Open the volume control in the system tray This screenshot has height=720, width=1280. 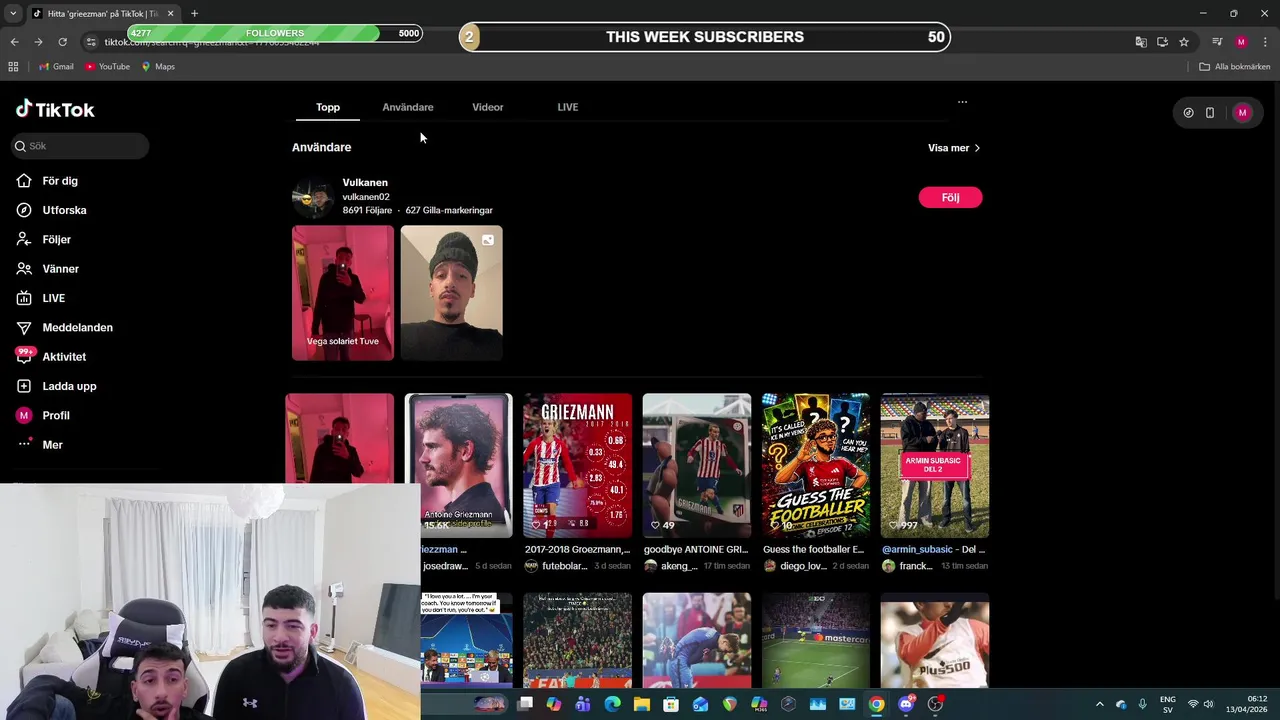(1208, 704)
